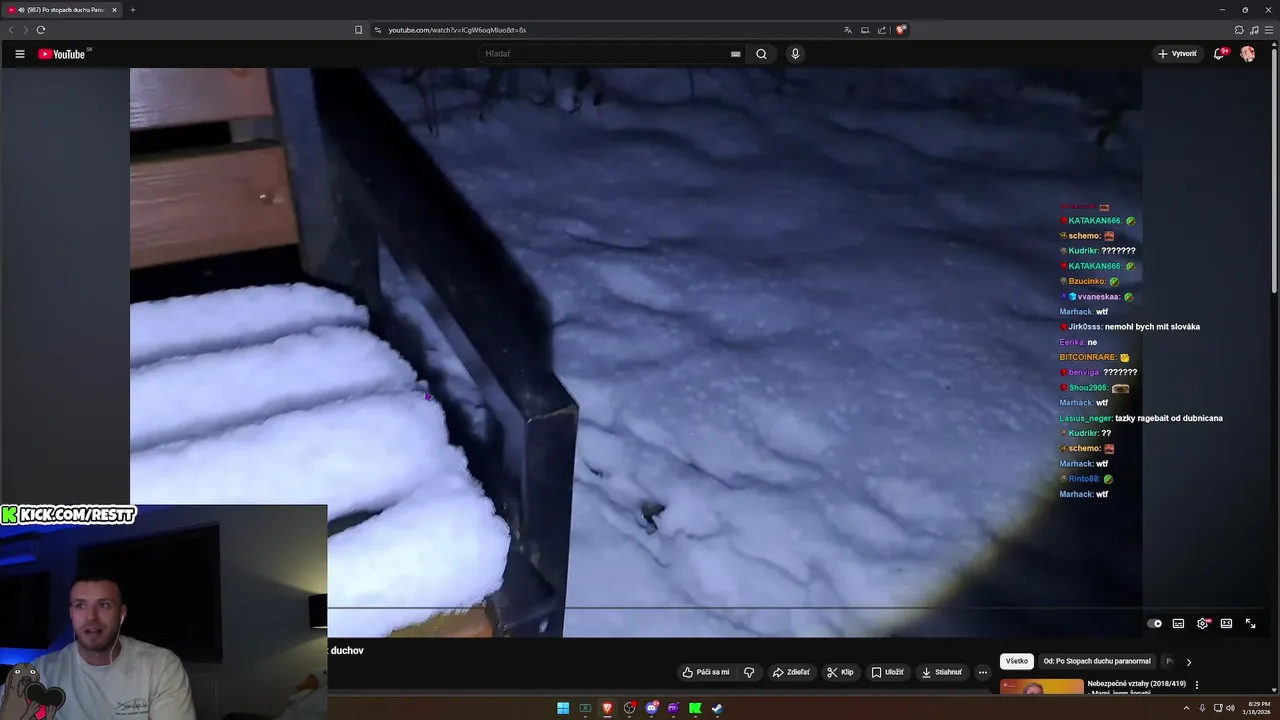Image resolution: width=1280 pixels, height=720 pixels.
Task: Click the youtube.com address bar URL
Action: [457, 30]
